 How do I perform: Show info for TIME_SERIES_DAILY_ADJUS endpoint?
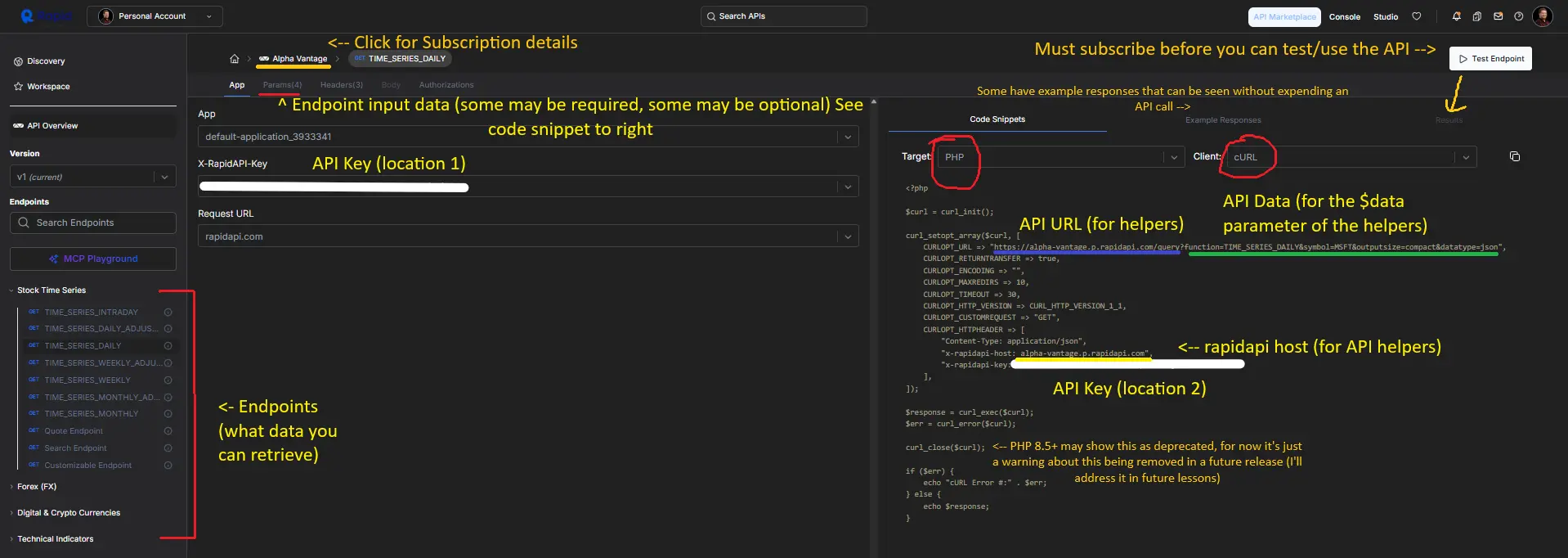[168, 329]
